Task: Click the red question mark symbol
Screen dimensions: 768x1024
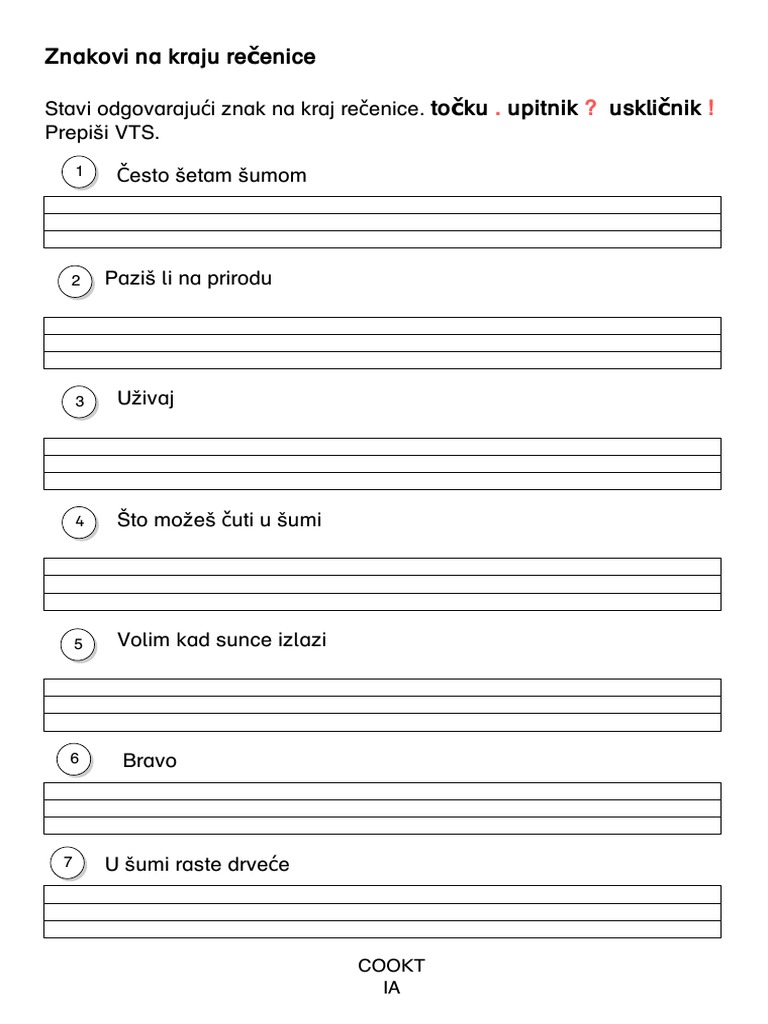Action: [589, 109]
